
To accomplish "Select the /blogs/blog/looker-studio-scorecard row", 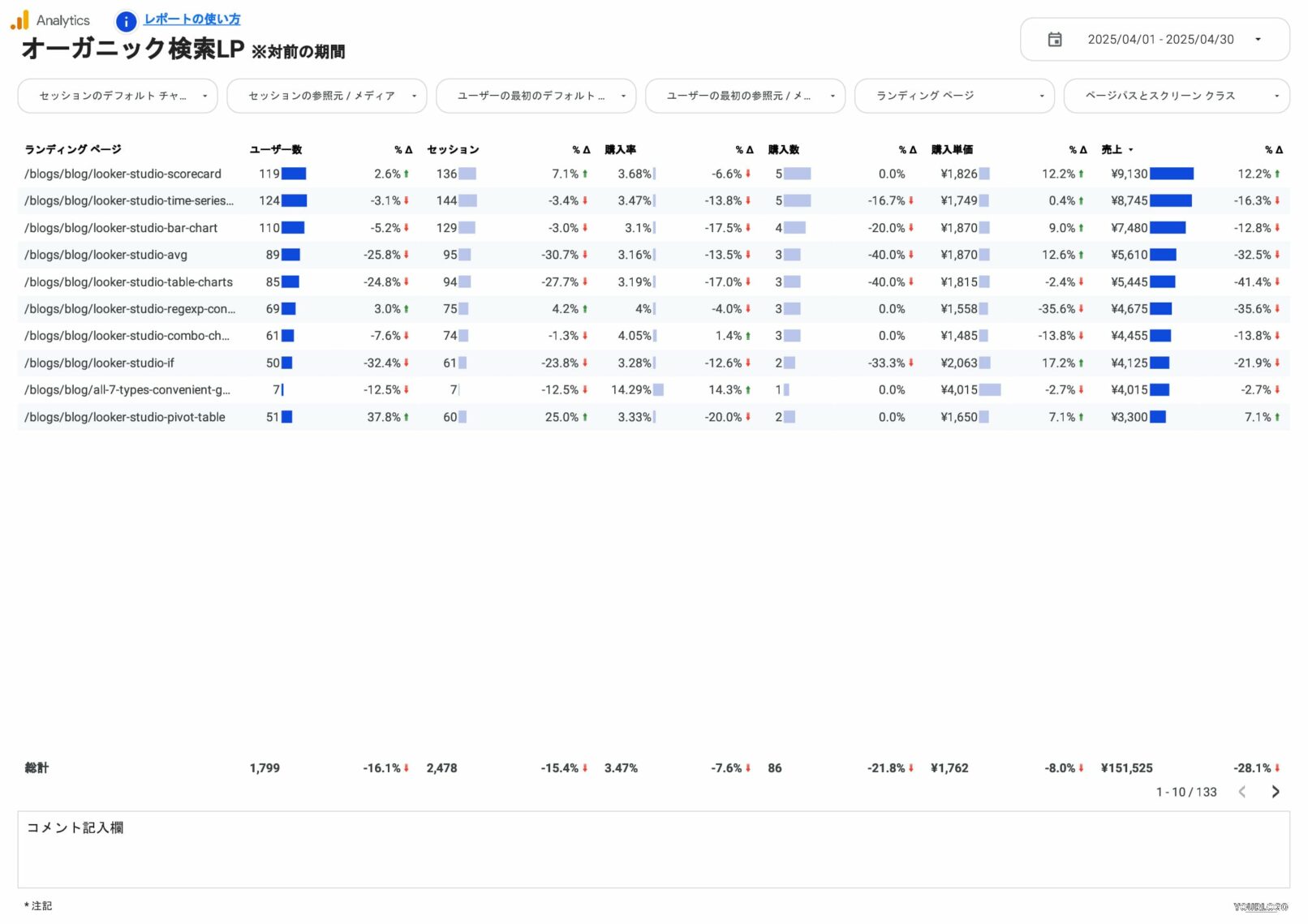I will click(x=123, y=174).
